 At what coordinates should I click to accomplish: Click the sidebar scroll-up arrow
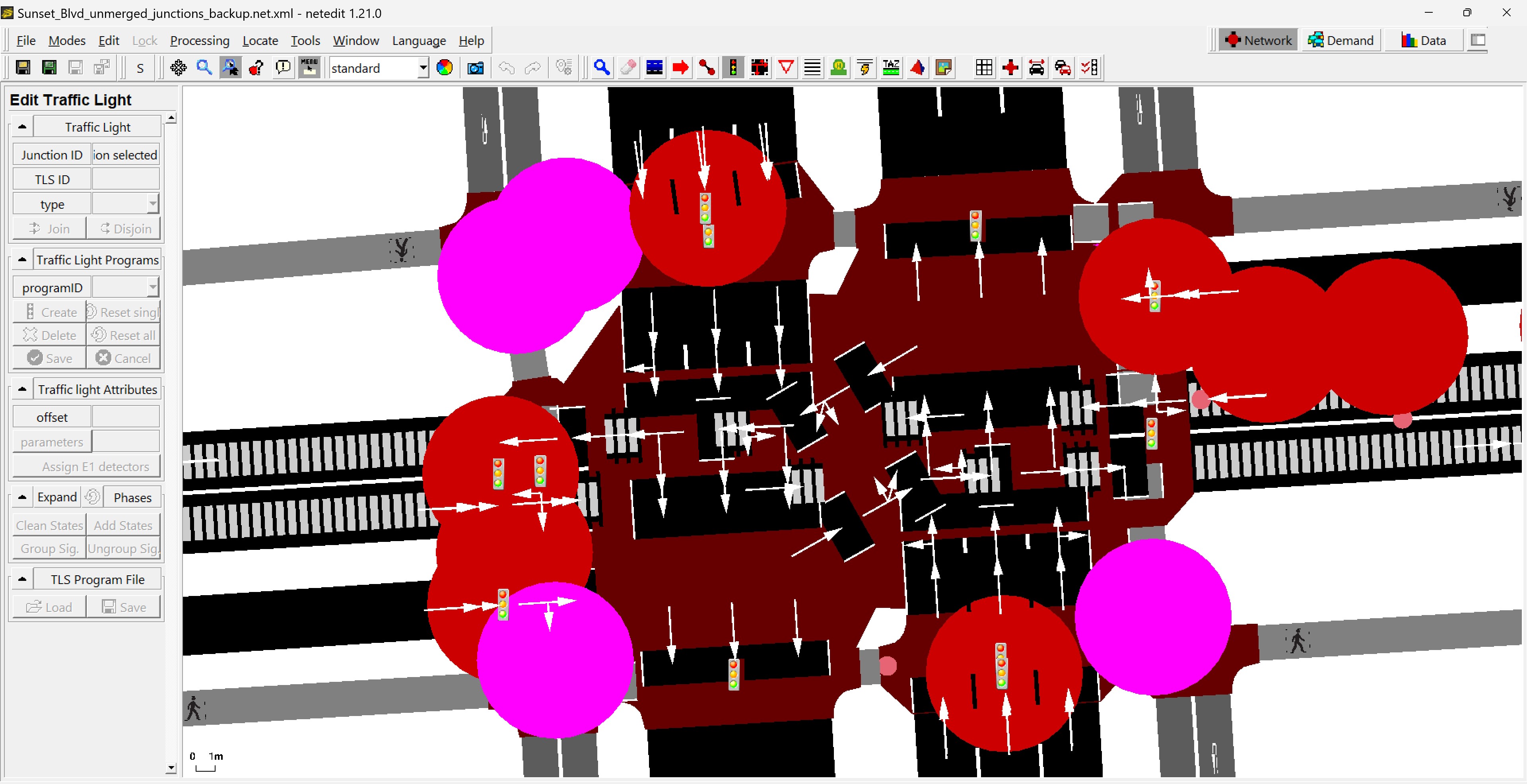[171, 118]
